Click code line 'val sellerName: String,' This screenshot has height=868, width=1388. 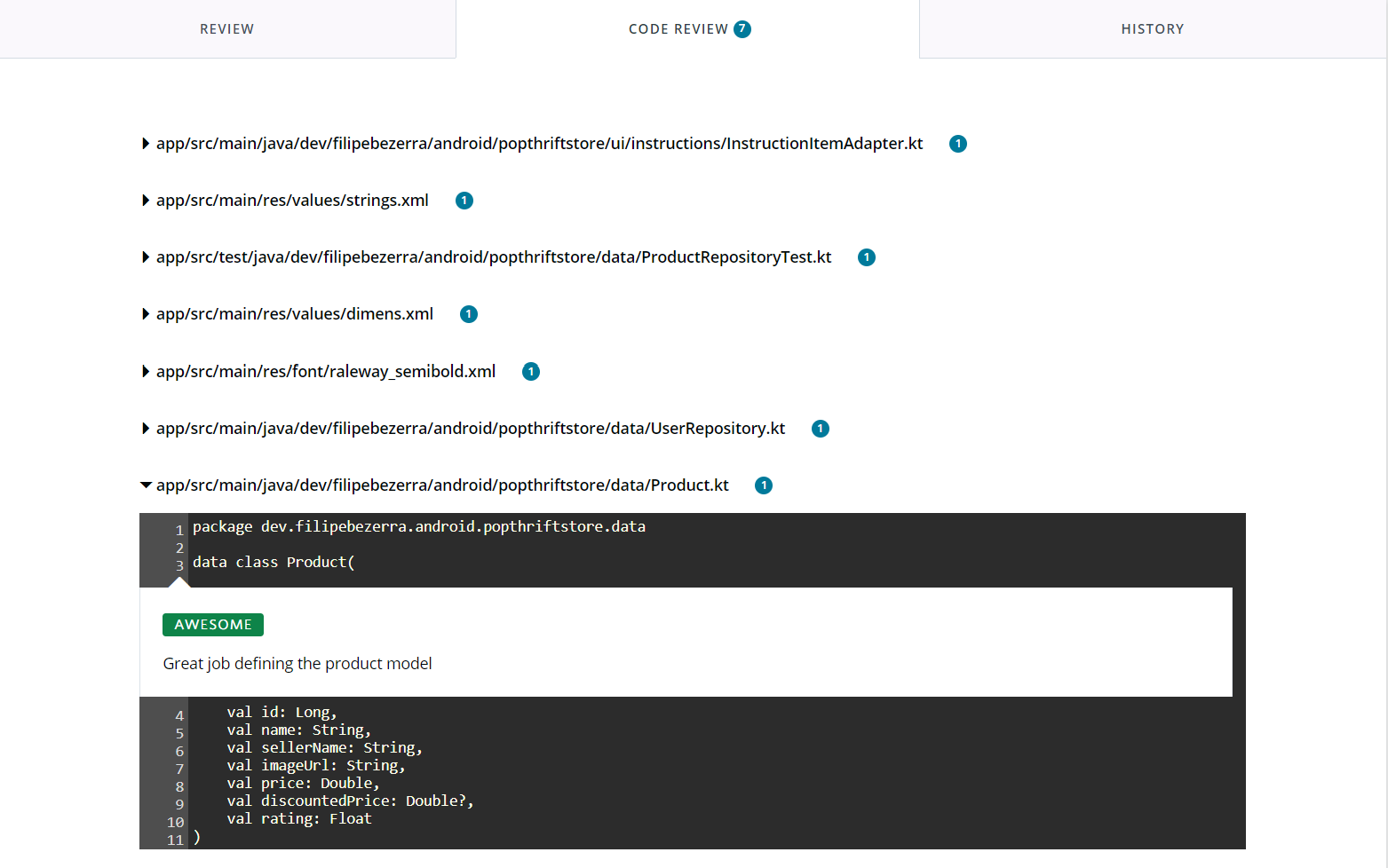coord(324,748)
